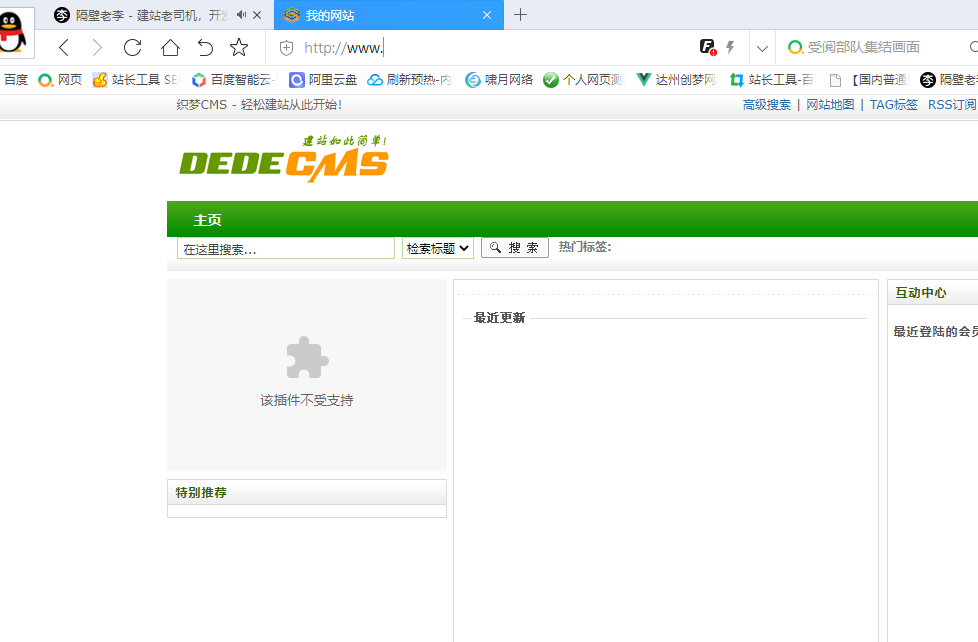Screen dimensions: 978x642
Task: Open the 高级搜索 link
Action: 766,105
